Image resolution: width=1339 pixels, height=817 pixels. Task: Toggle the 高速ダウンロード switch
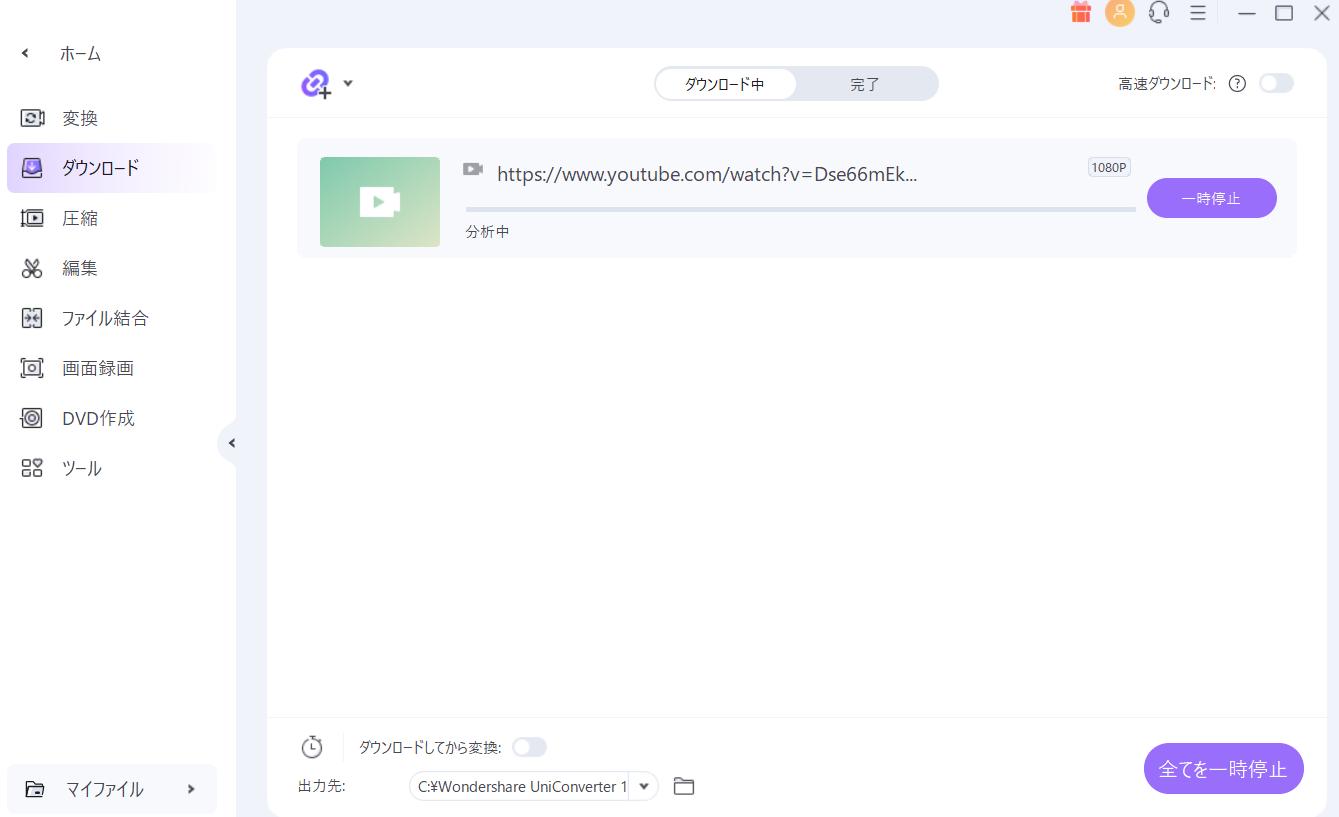1276,83
